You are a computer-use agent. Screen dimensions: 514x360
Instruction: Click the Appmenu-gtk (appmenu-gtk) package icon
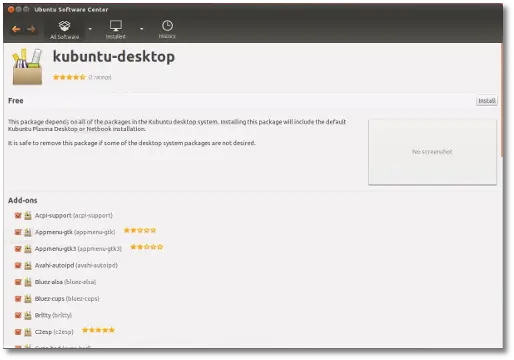tap(28, 232)
